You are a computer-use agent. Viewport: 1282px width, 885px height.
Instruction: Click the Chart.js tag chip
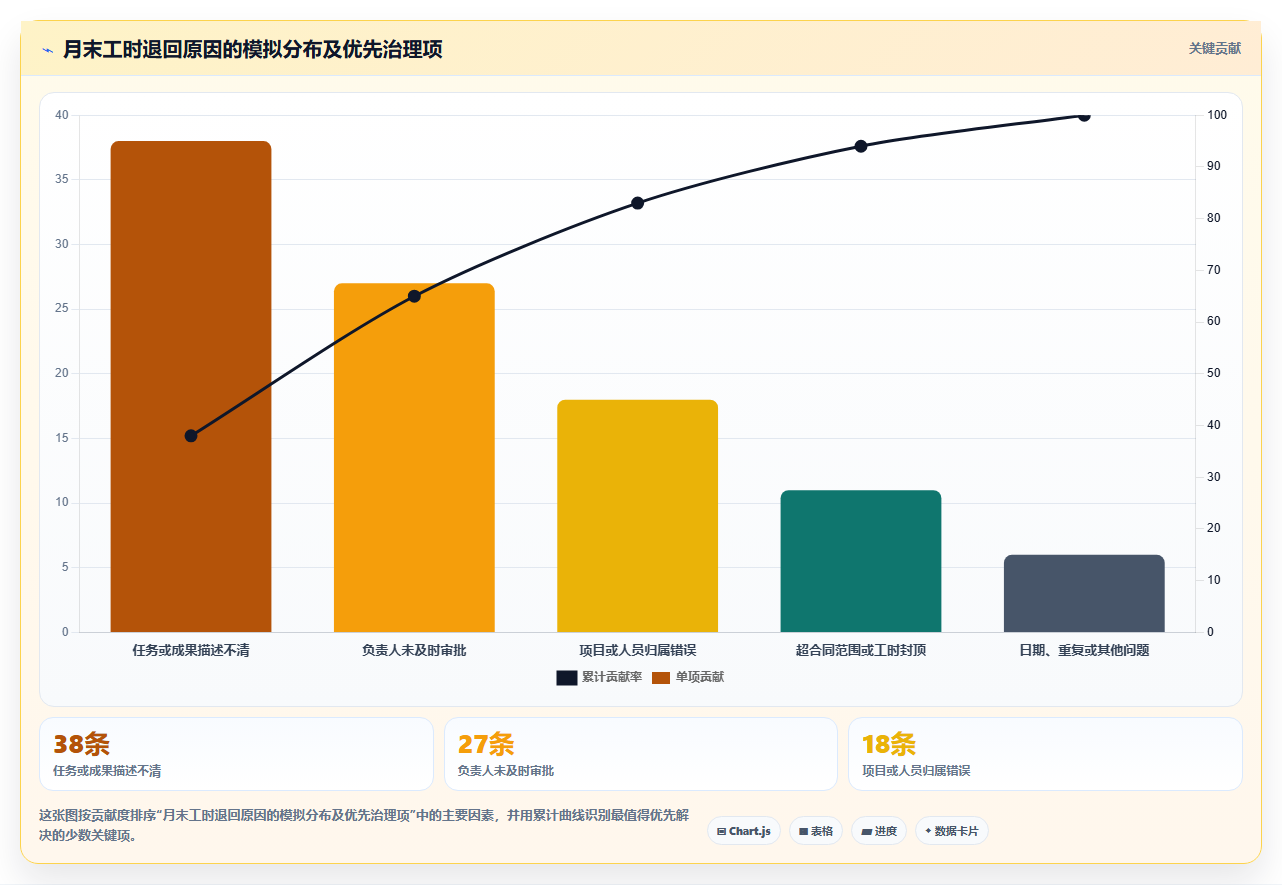[x=744, y=831]
